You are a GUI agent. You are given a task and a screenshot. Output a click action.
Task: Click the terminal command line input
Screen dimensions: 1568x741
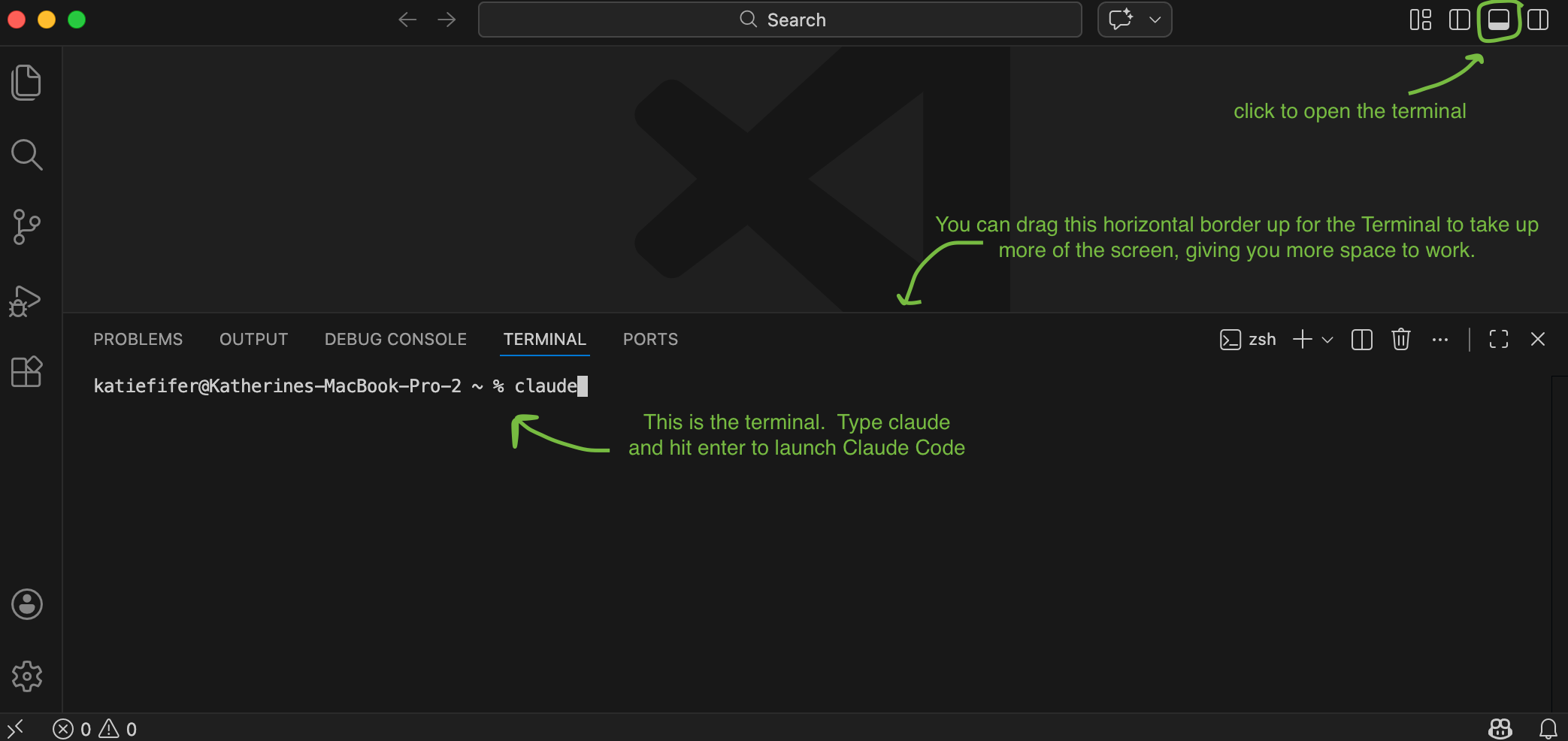341,386
